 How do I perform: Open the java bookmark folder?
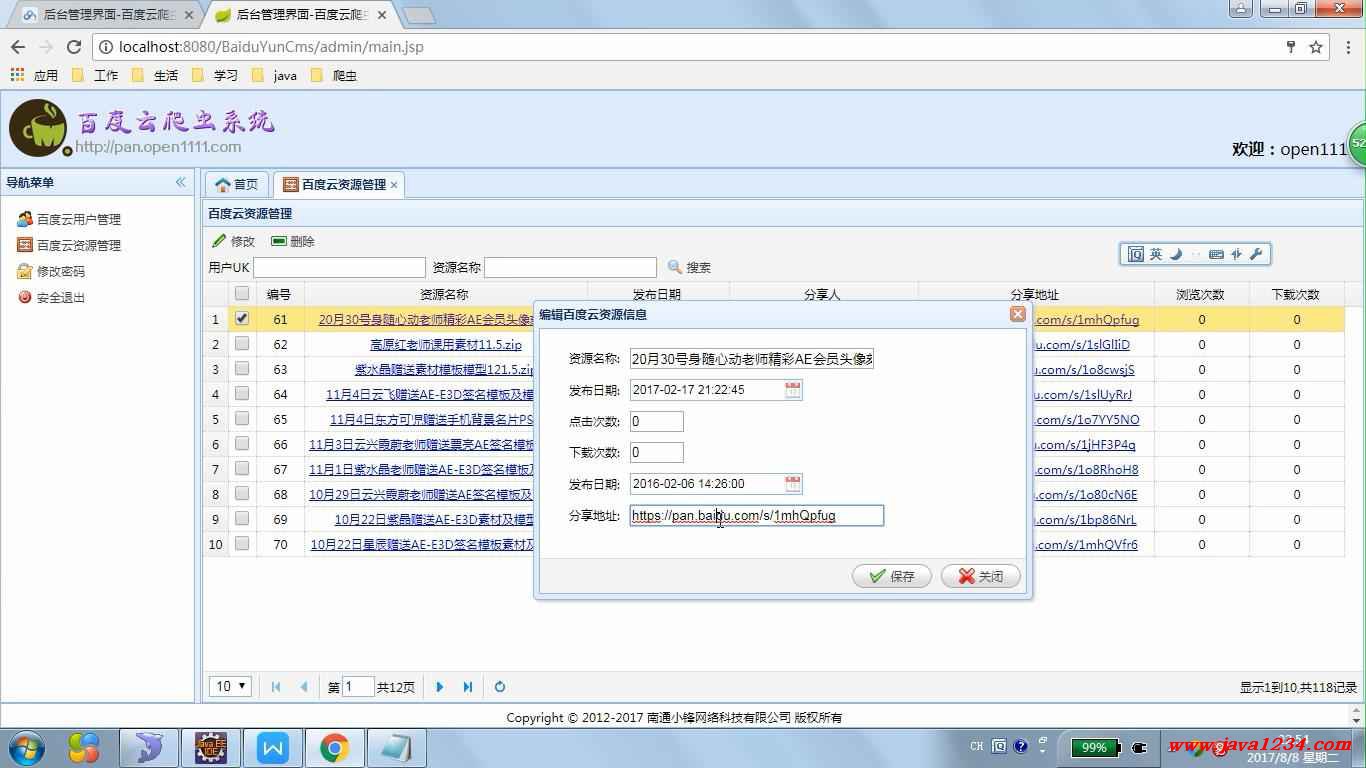coord(275,75)
